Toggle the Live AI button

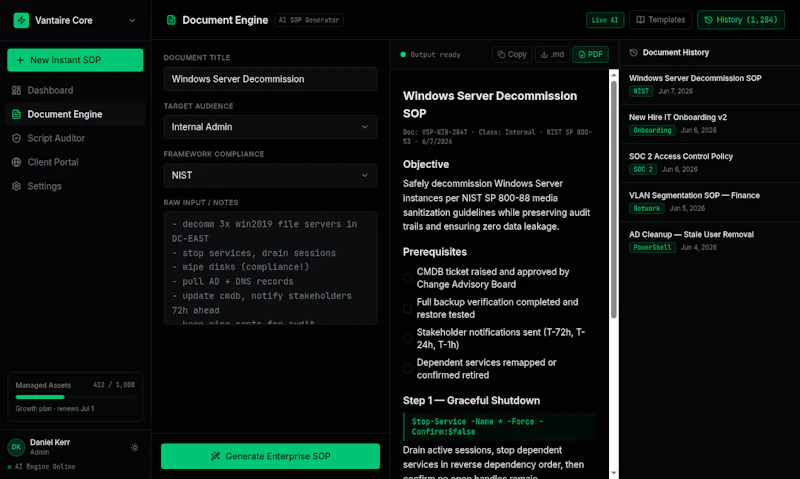click(605, 20)
